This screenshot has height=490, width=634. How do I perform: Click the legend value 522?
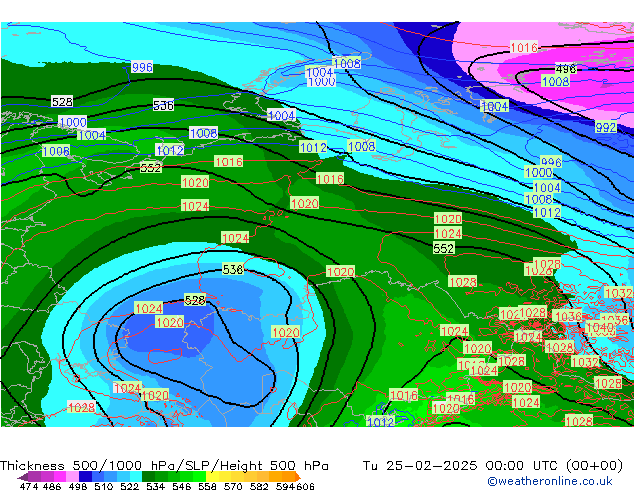[129, 486]
